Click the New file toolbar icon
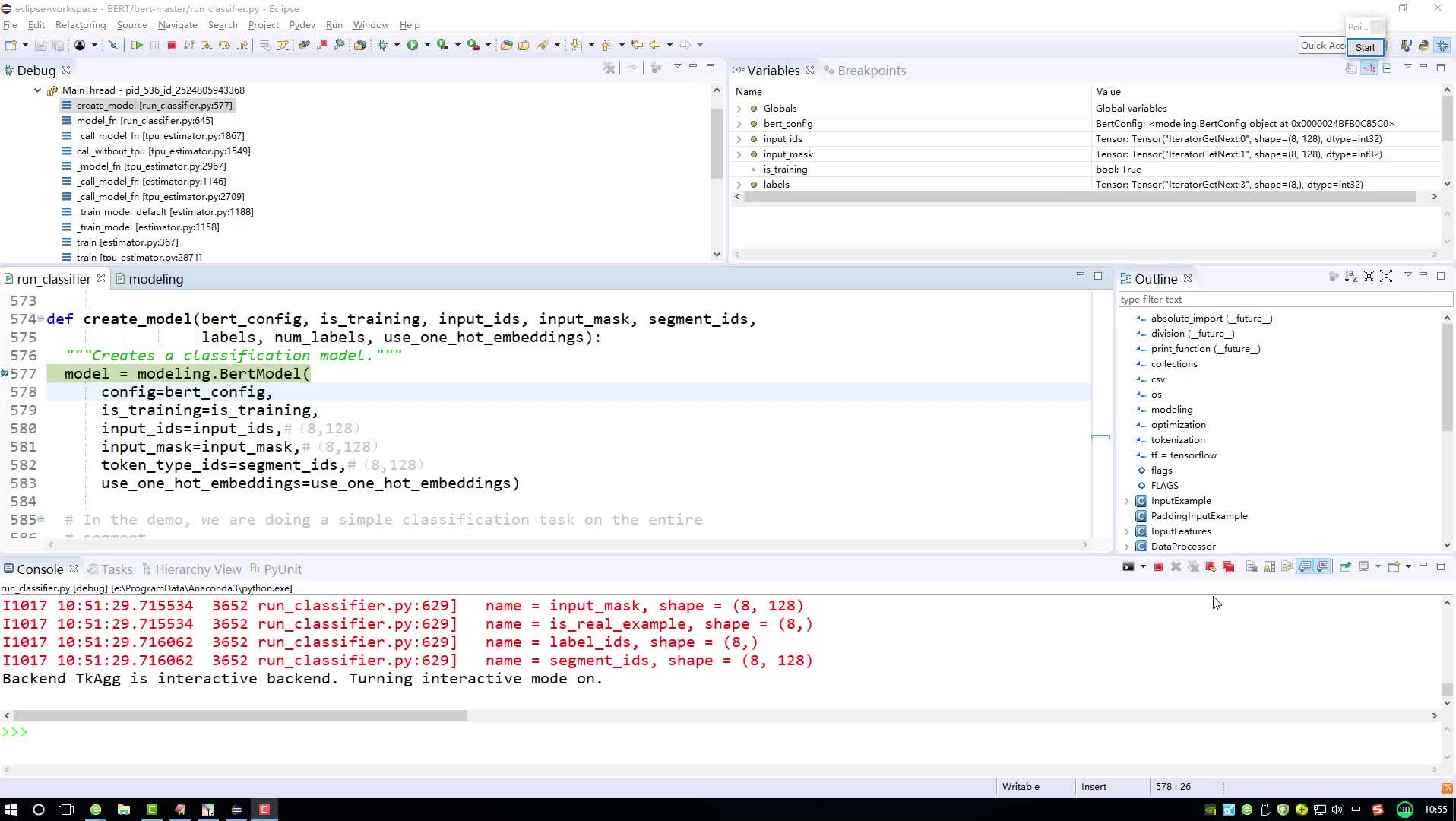 (11, 46)
